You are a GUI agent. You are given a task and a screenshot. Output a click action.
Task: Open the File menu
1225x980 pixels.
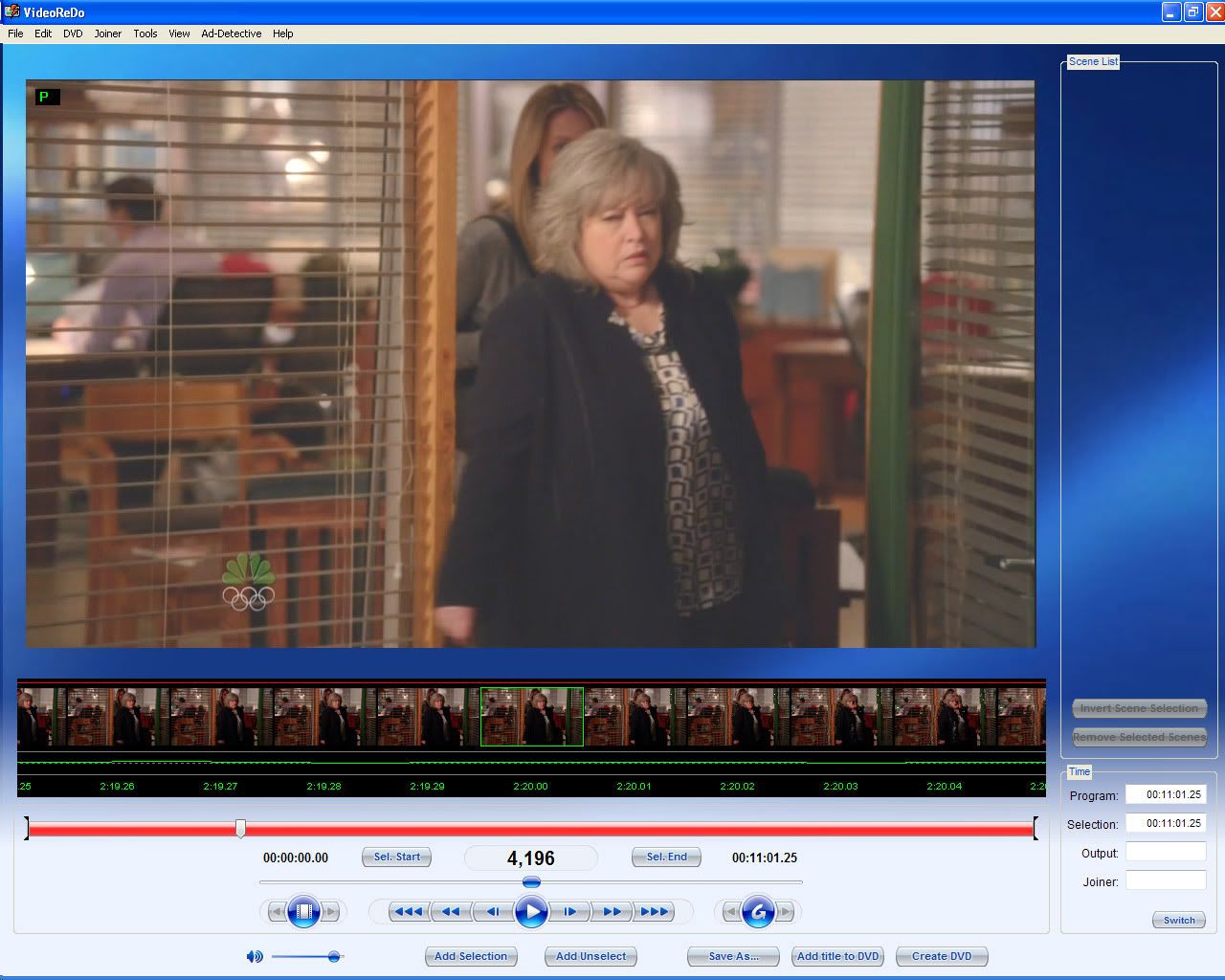[x=15, y=33]
